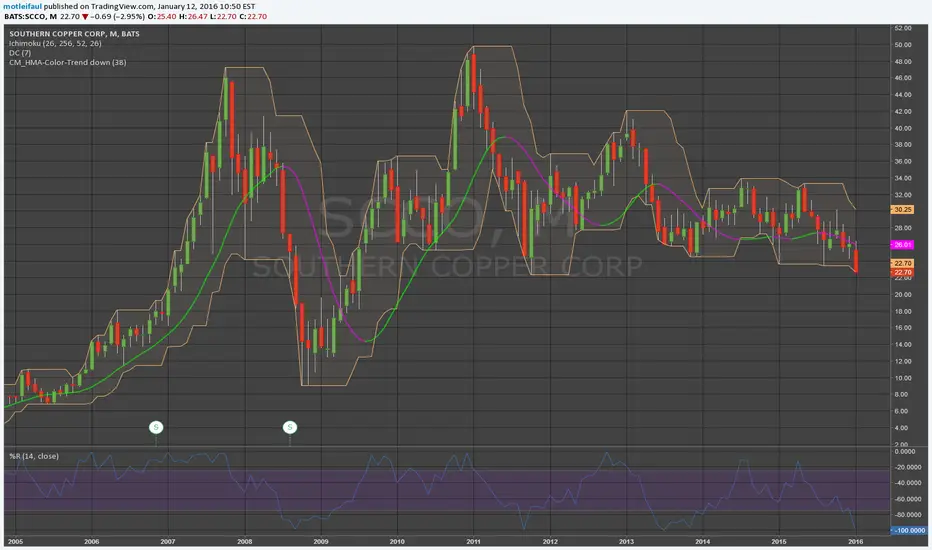Click the 2006 label on time axis
Image resolution: width=932 pixels, height=550 pixels.
point(92,542)
